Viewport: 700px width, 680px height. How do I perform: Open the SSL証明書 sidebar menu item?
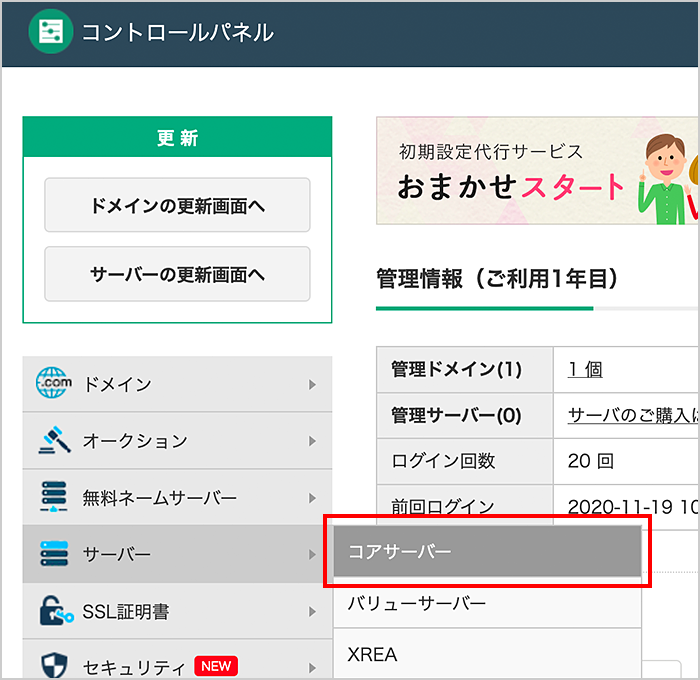click(x=177, y=611)
